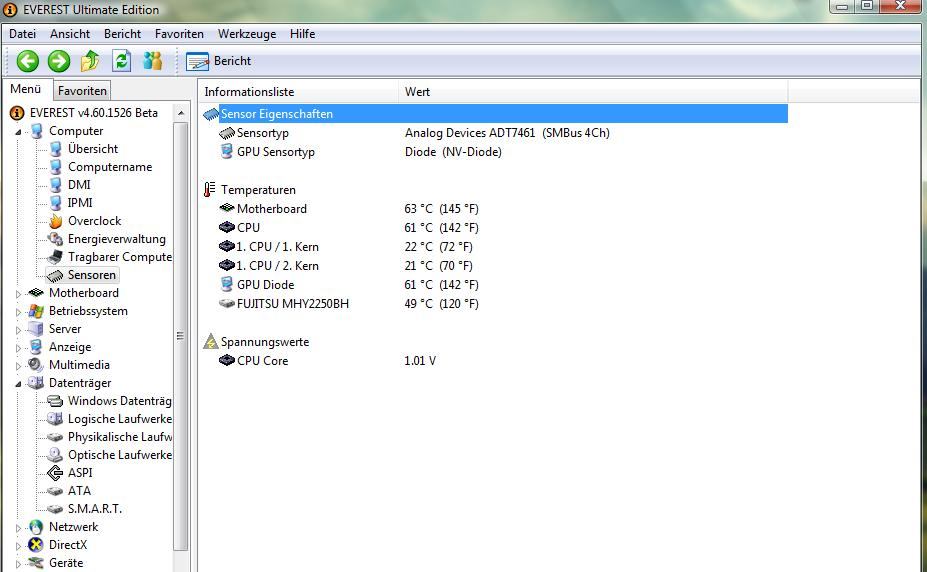Click the Sensoren chip icon in tree
The width and height of the screenshot is (927, 572).
tap(56, 275)
